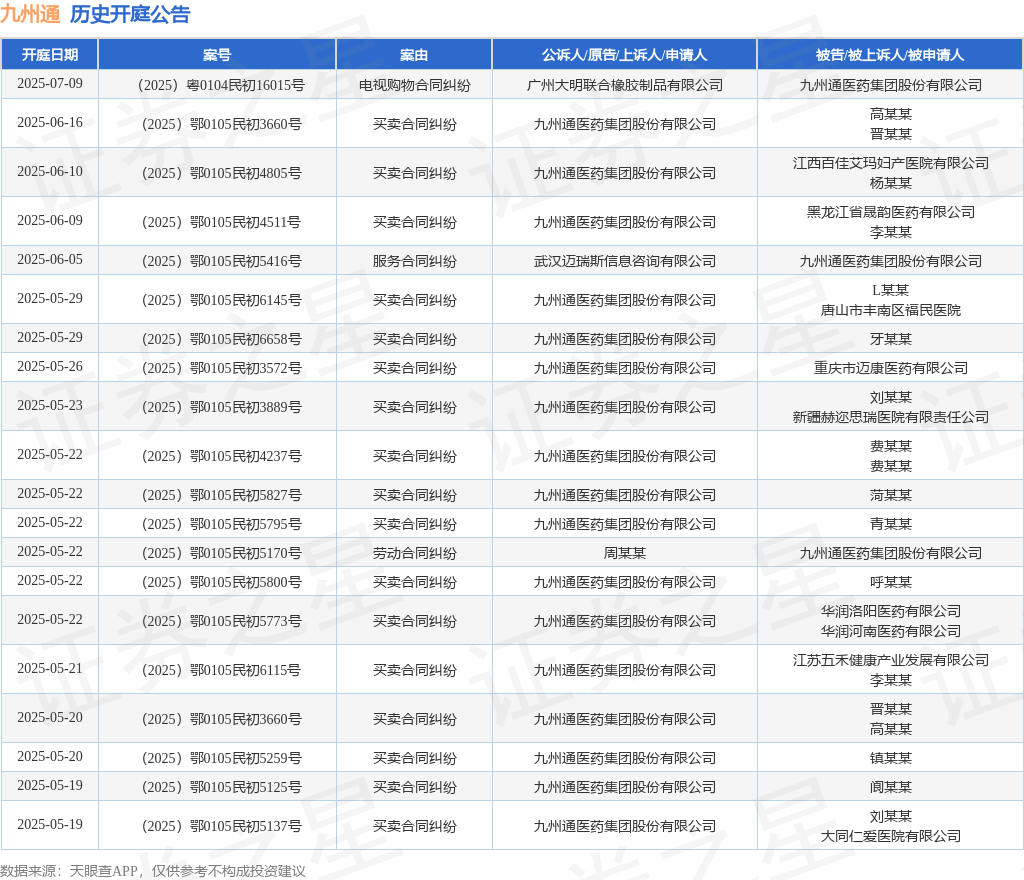Click the 历史开庭公告 heading
The image size is (1024, 880).
tap(130, 14)
